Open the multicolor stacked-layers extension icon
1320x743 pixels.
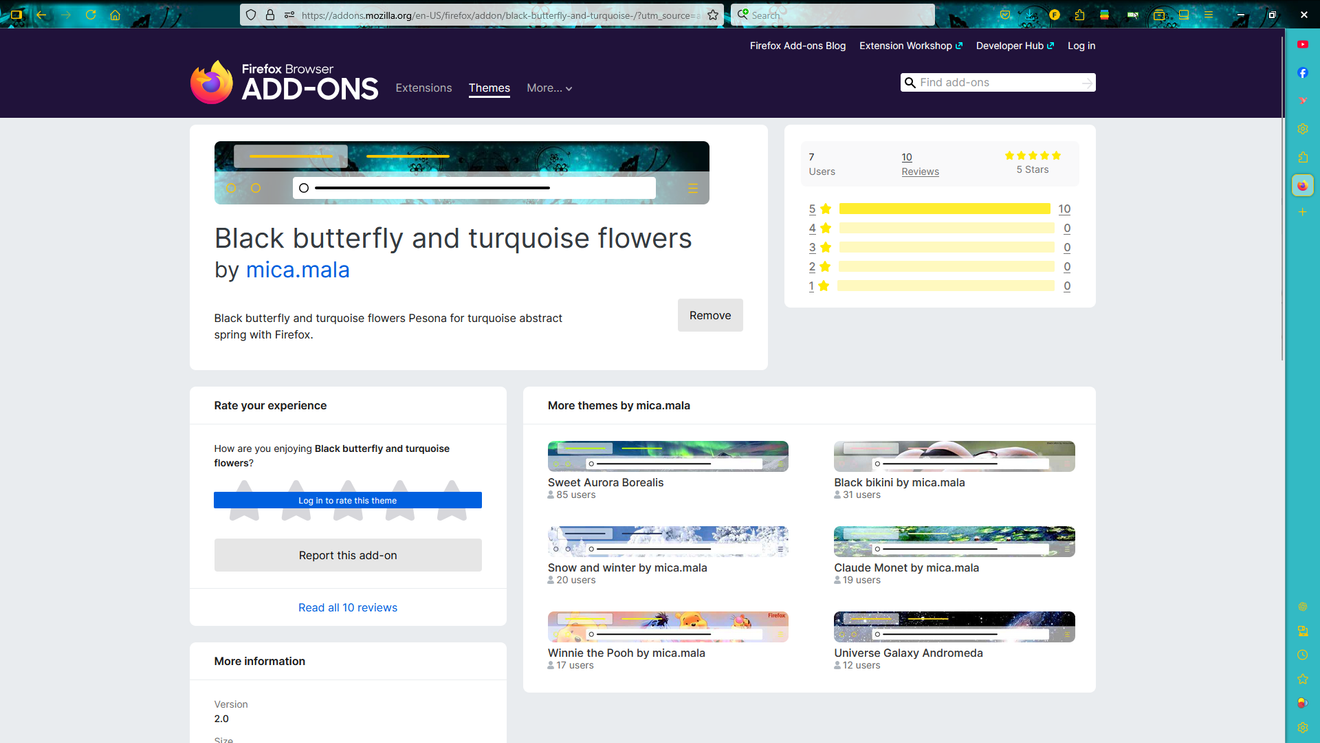[x=1104, y=15]
